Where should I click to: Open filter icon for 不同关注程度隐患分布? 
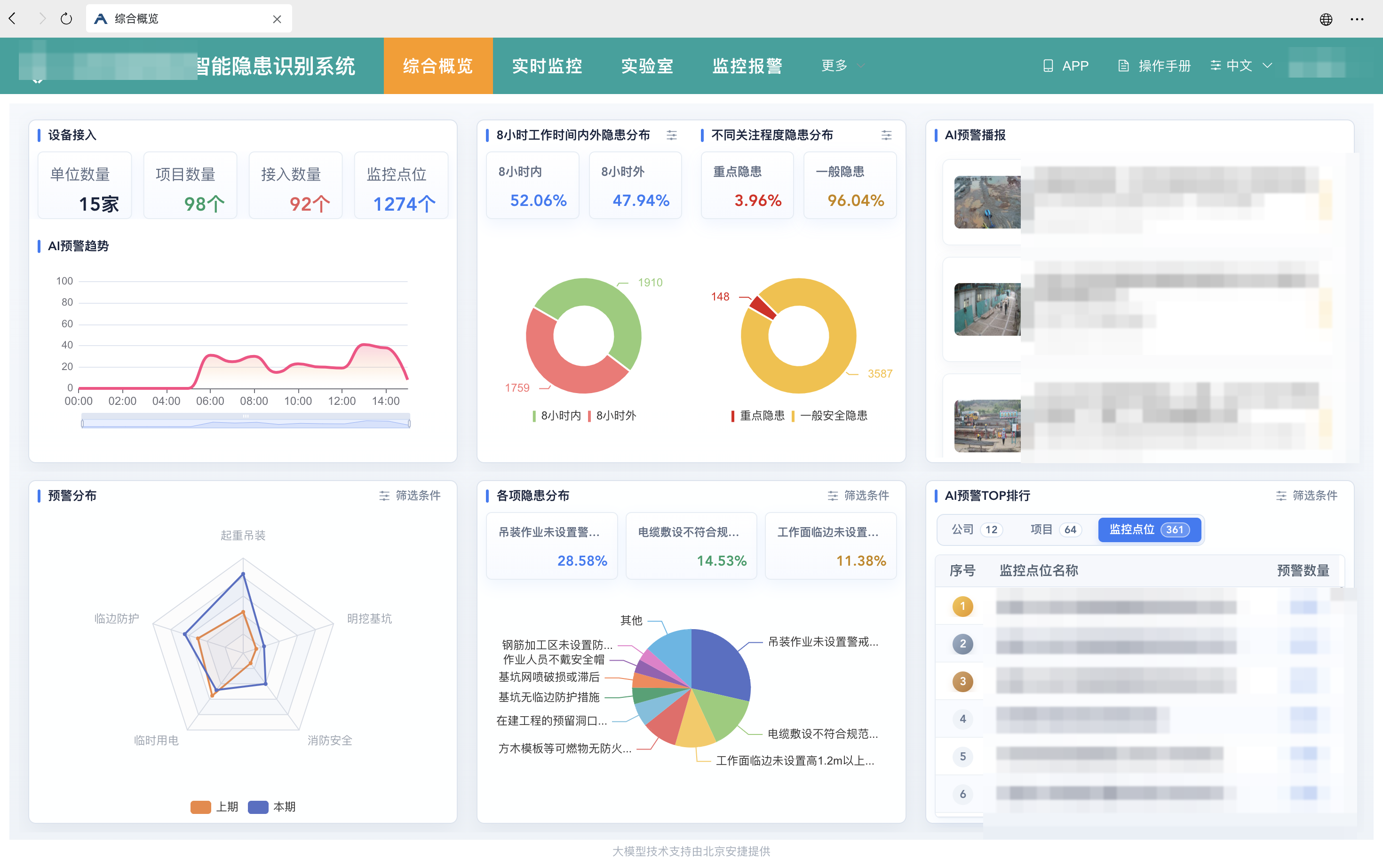coord(886,135)
